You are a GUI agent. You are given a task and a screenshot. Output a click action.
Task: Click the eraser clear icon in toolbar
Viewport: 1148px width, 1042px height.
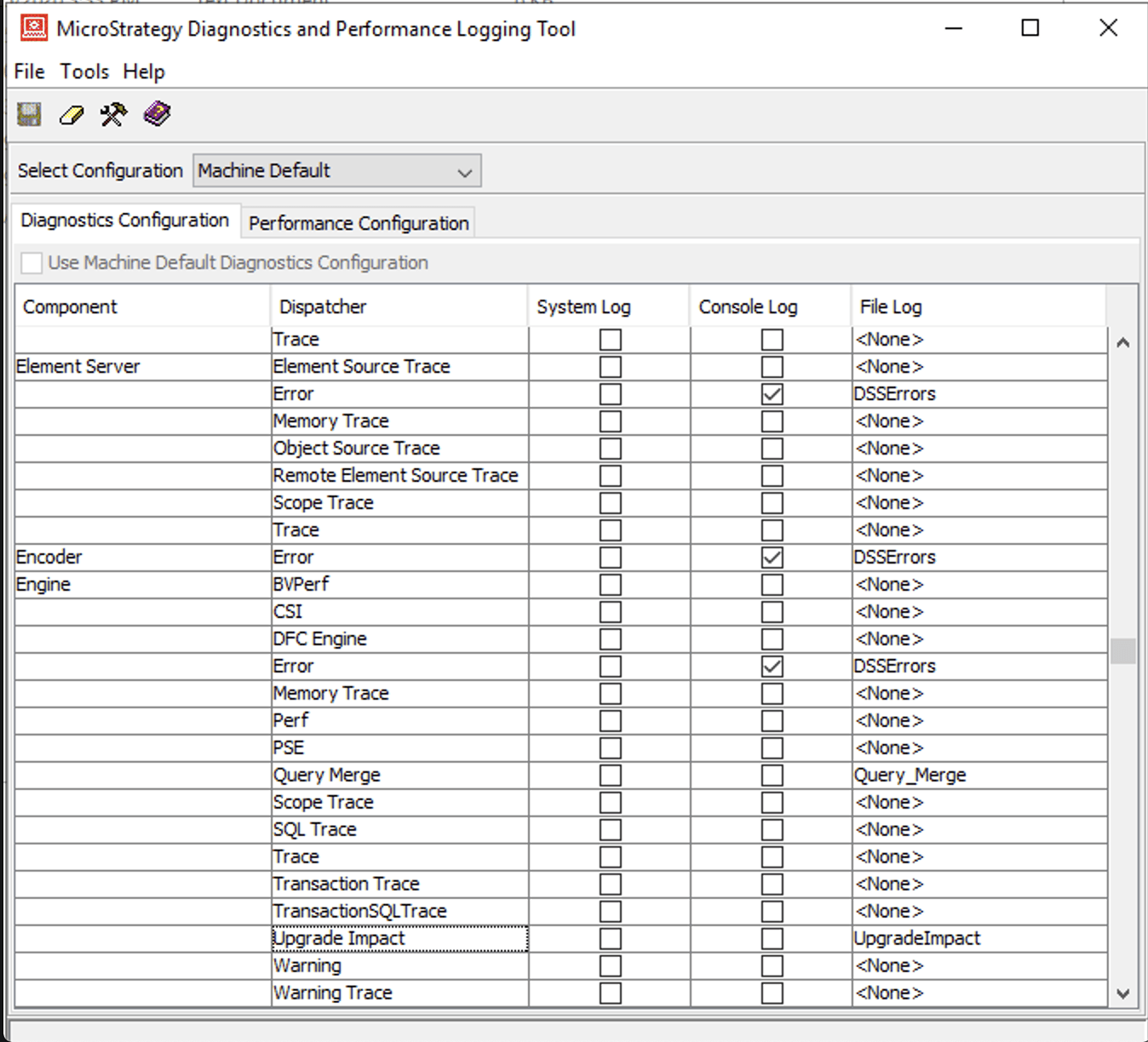coord(72,115)
